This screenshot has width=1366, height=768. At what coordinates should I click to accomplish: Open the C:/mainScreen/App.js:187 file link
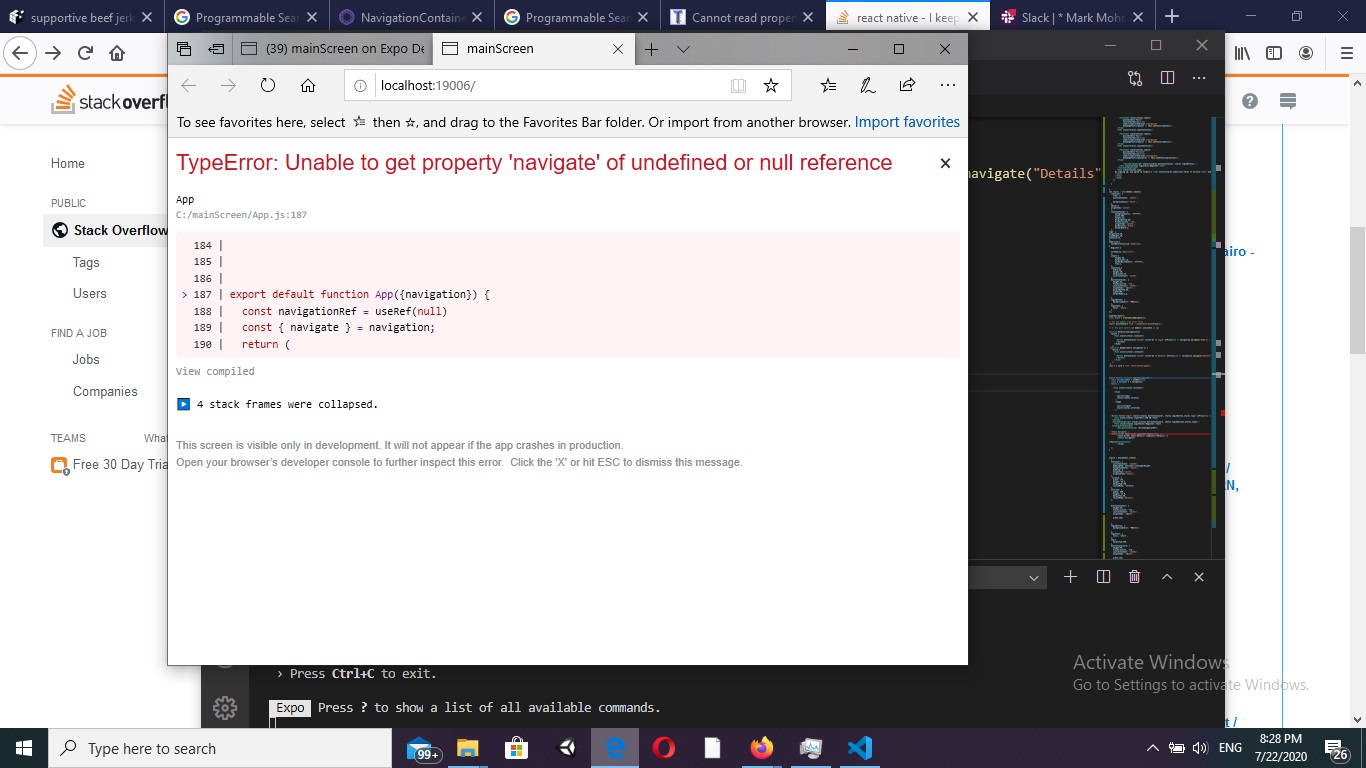(241, 215)
